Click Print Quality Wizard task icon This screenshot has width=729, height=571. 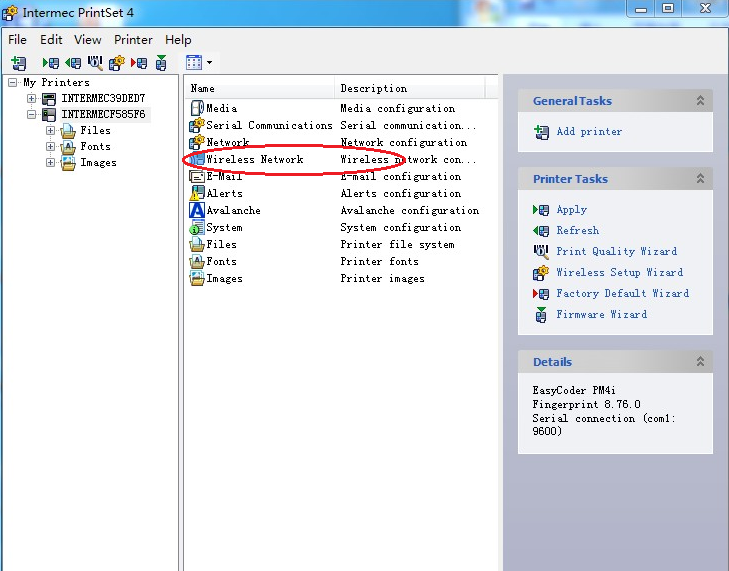(x=541, y=252)
